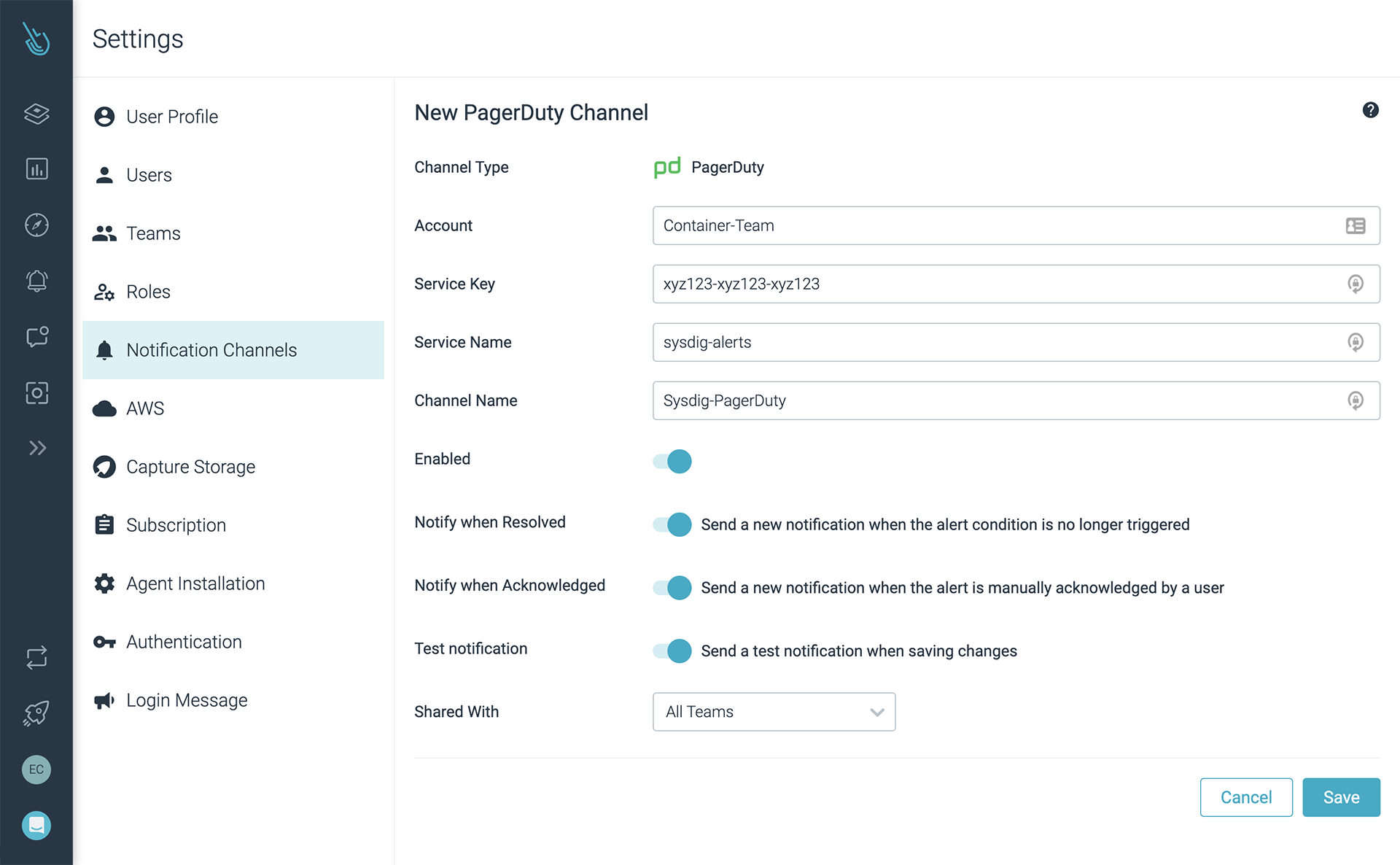Screen dimensions: 1400x865
Task: Open the support chat icon
Action: [x=36, y=826]
